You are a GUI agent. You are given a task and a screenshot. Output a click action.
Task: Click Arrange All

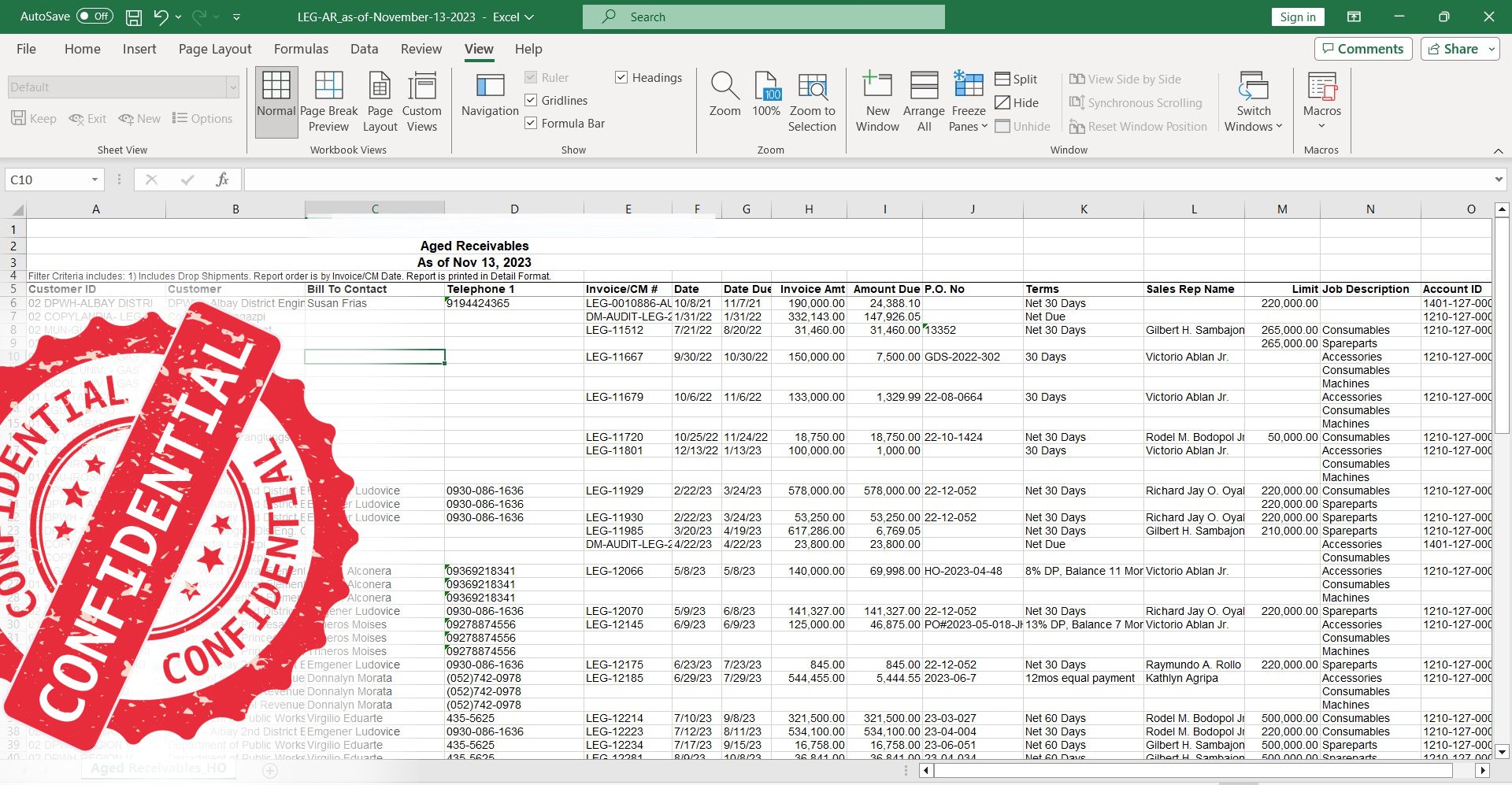tap(924, 102)
